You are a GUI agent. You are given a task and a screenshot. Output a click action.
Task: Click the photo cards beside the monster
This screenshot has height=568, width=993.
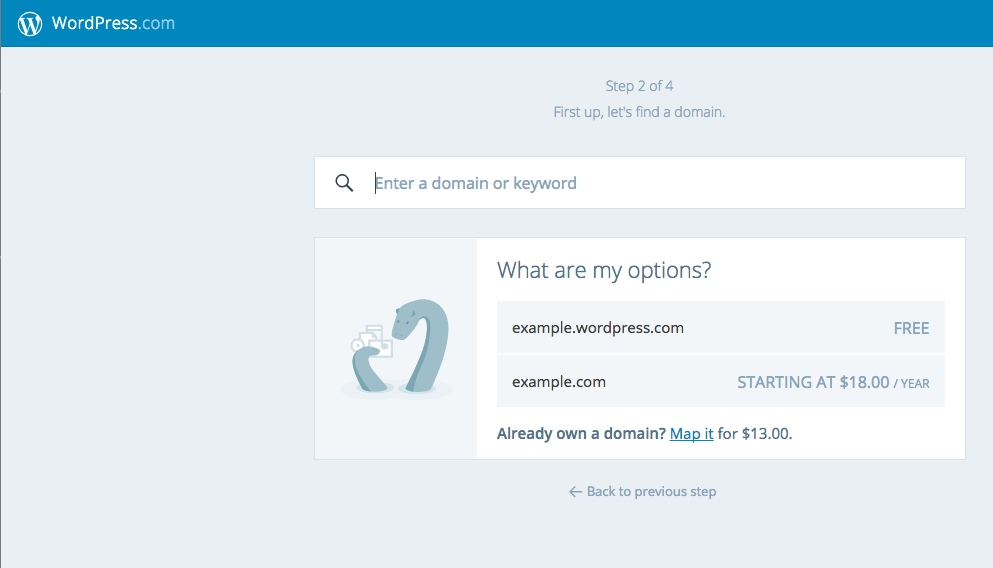(x=372, y=341)
